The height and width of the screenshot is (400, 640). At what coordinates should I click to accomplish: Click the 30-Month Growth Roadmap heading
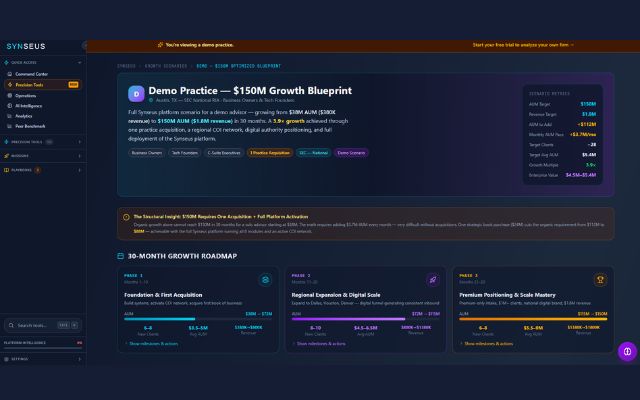click(182, 256)
